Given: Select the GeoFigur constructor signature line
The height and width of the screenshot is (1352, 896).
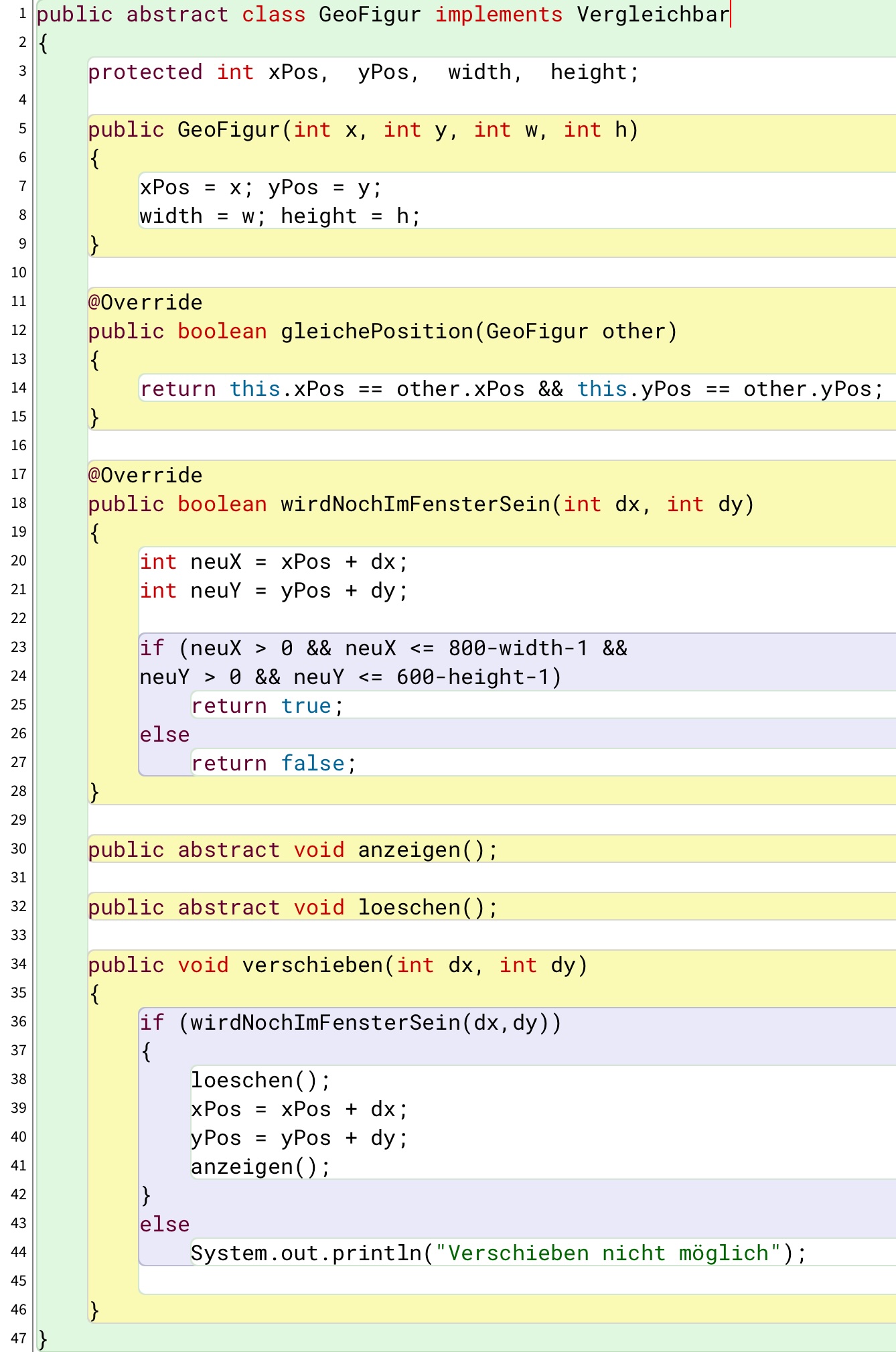Looking at the screenshot, I should click(363, 130).
